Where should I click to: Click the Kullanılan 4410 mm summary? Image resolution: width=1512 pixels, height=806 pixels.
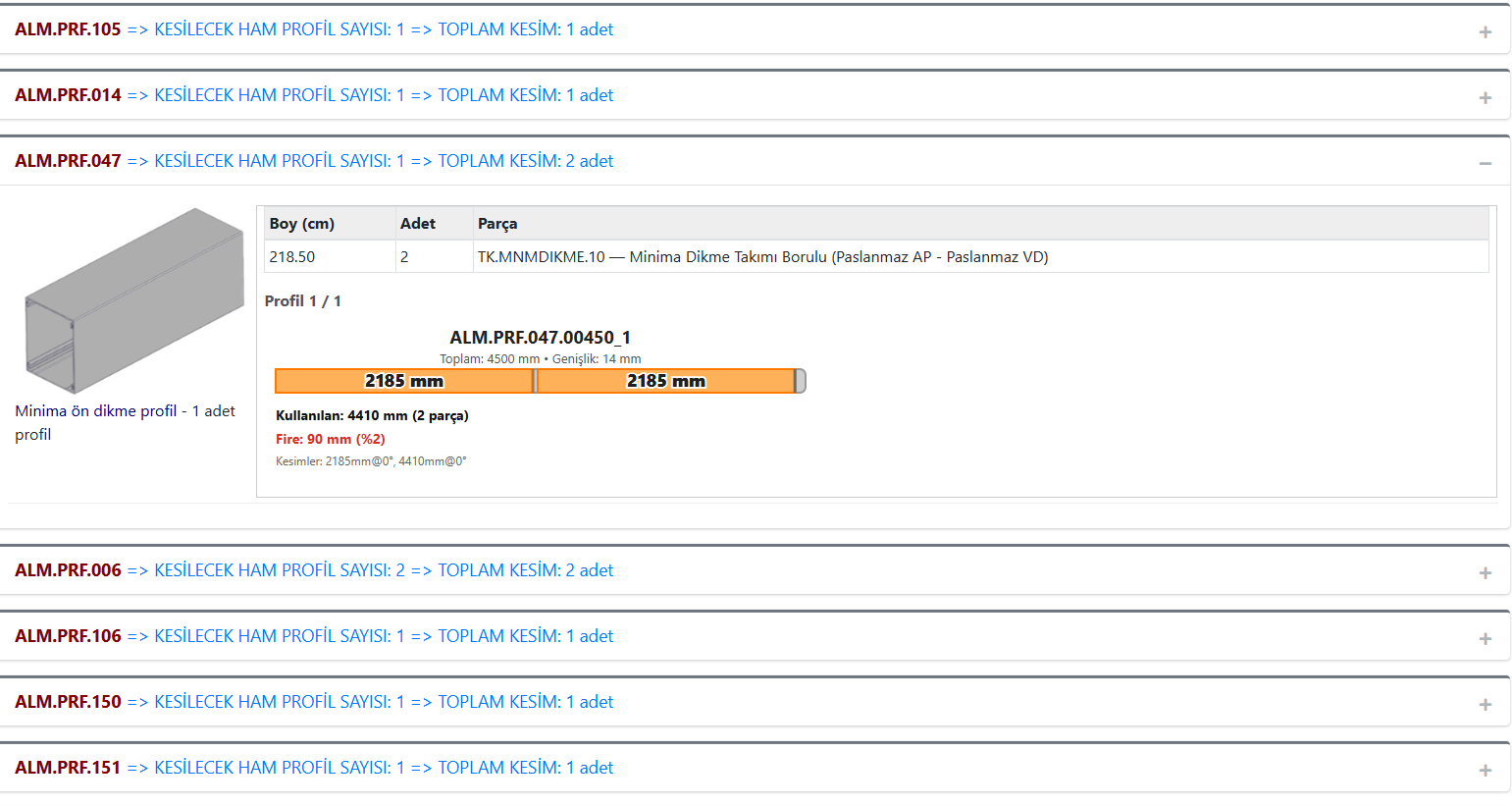coord(372,415)
